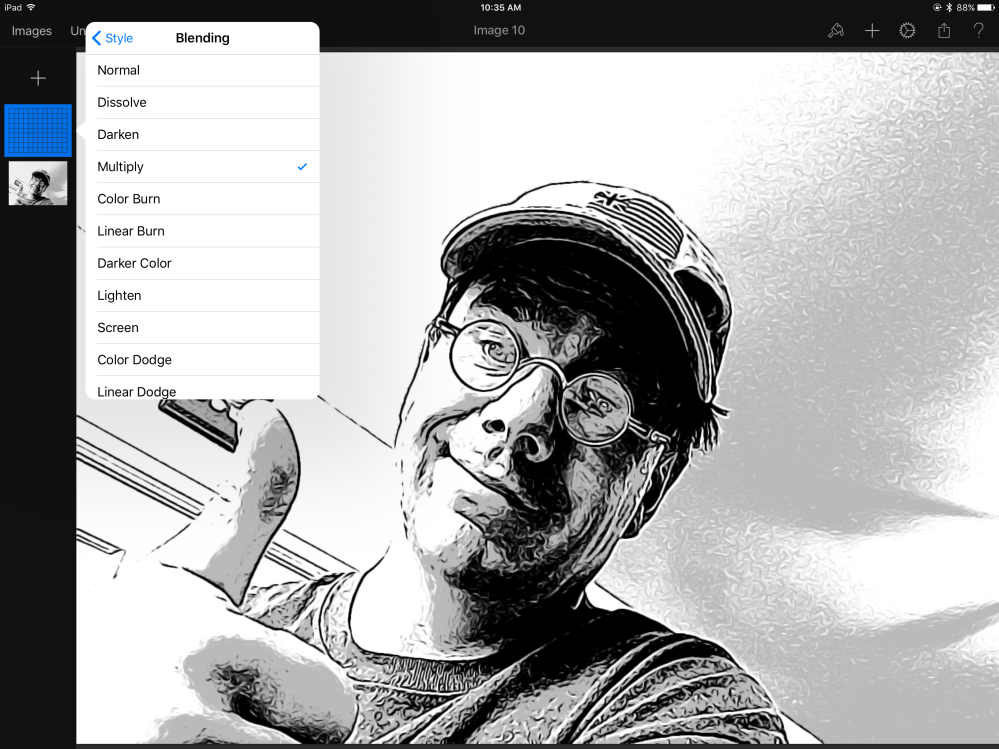The image size is (999, 749).
Task: Confirm Multiply as the checked blend mode
Action: tap(302, 167)
